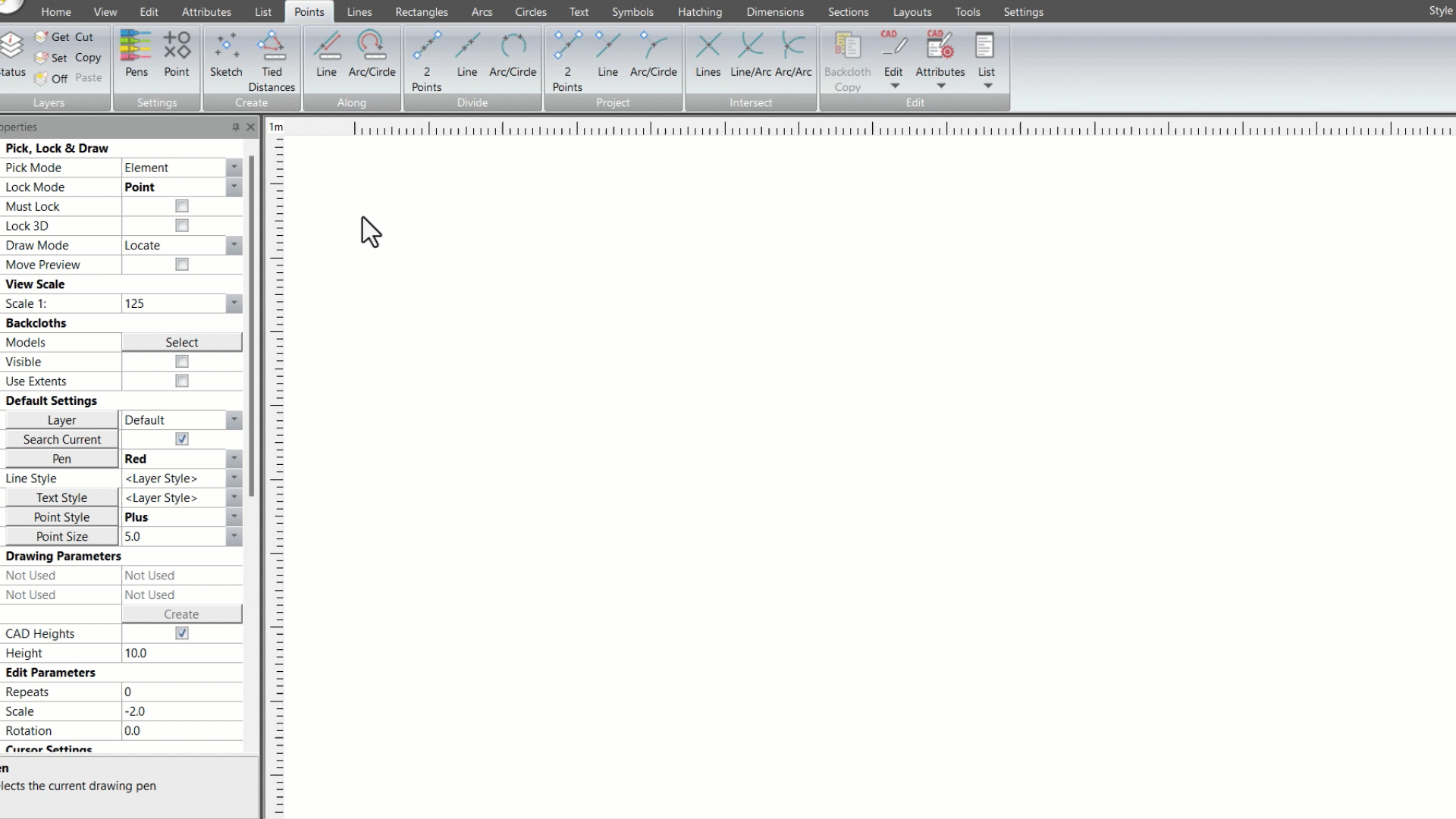This screenshot has width=1456, height=819.
Task: Select Divide Line tool
Action: pos(467,54)
